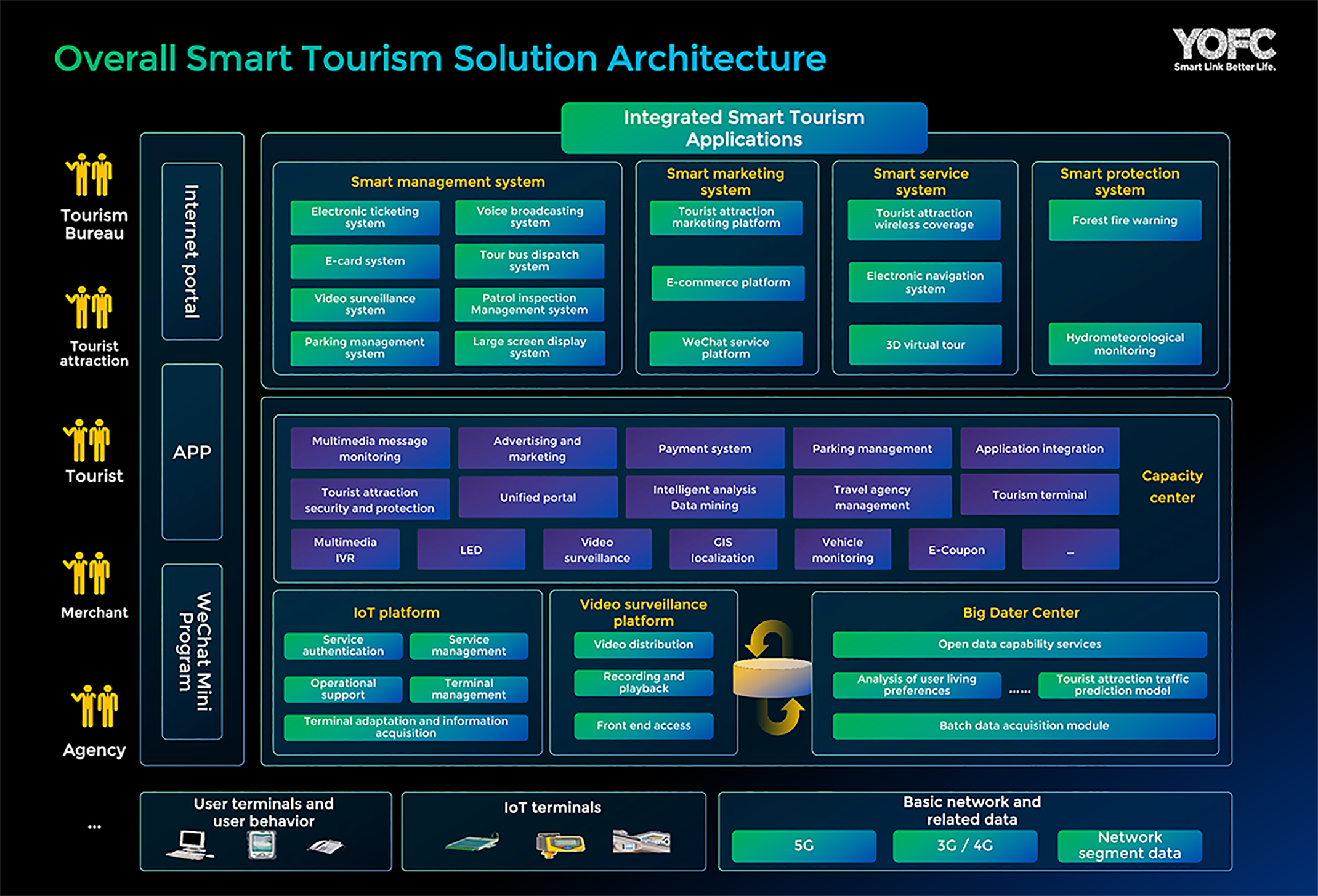Click Analysis of user living preferences
The image size is (1318, 896).
point(917,685)
